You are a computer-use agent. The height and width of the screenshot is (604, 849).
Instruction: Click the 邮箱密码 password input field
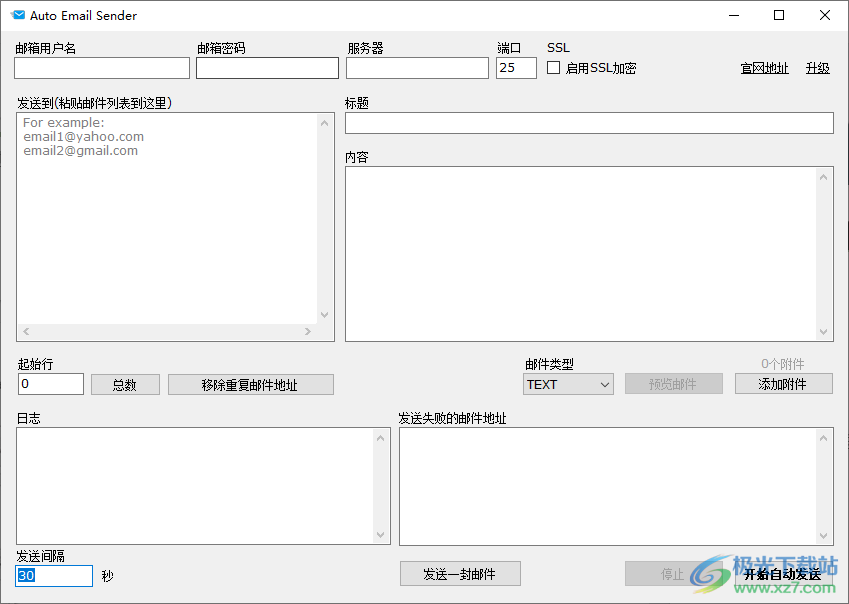click(x=267, y=67)
